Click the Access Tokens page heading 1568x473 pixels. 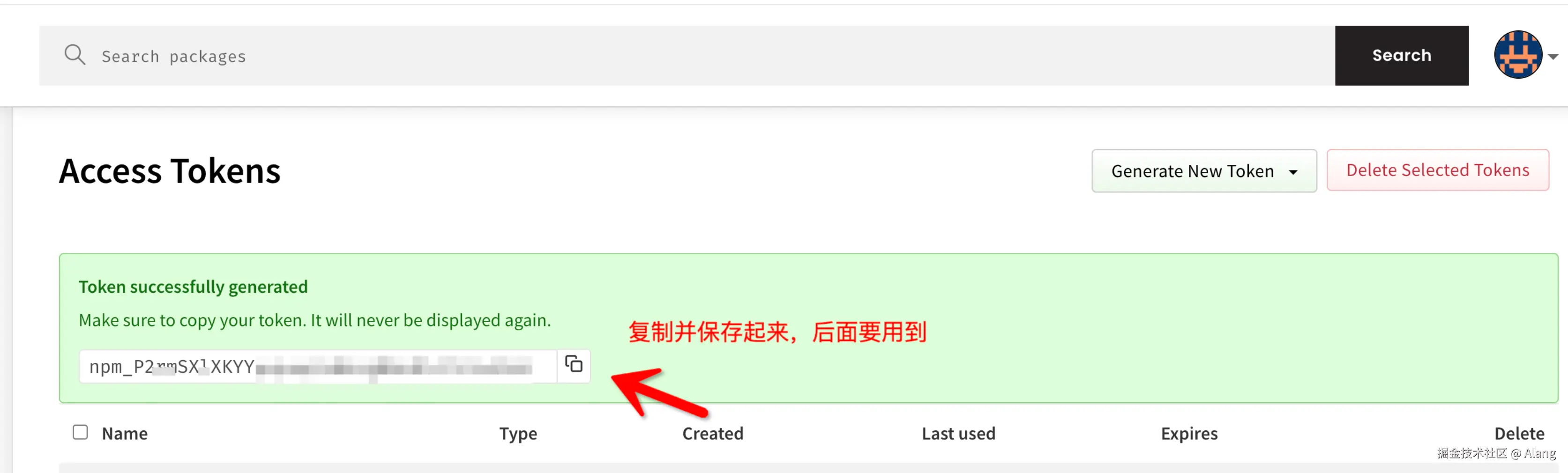170,171
